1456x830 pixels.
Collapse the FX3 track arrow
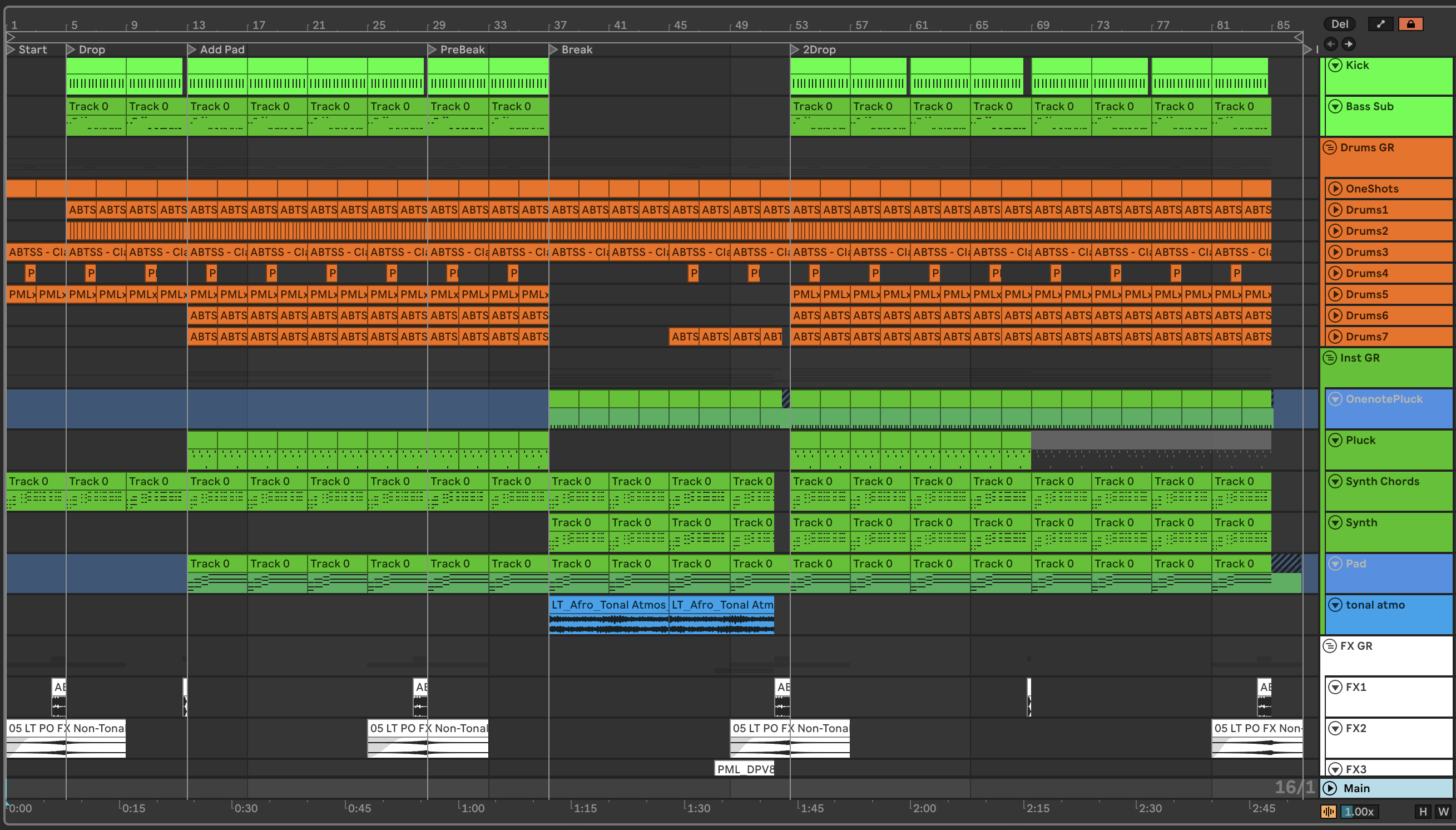[1335, 769]
